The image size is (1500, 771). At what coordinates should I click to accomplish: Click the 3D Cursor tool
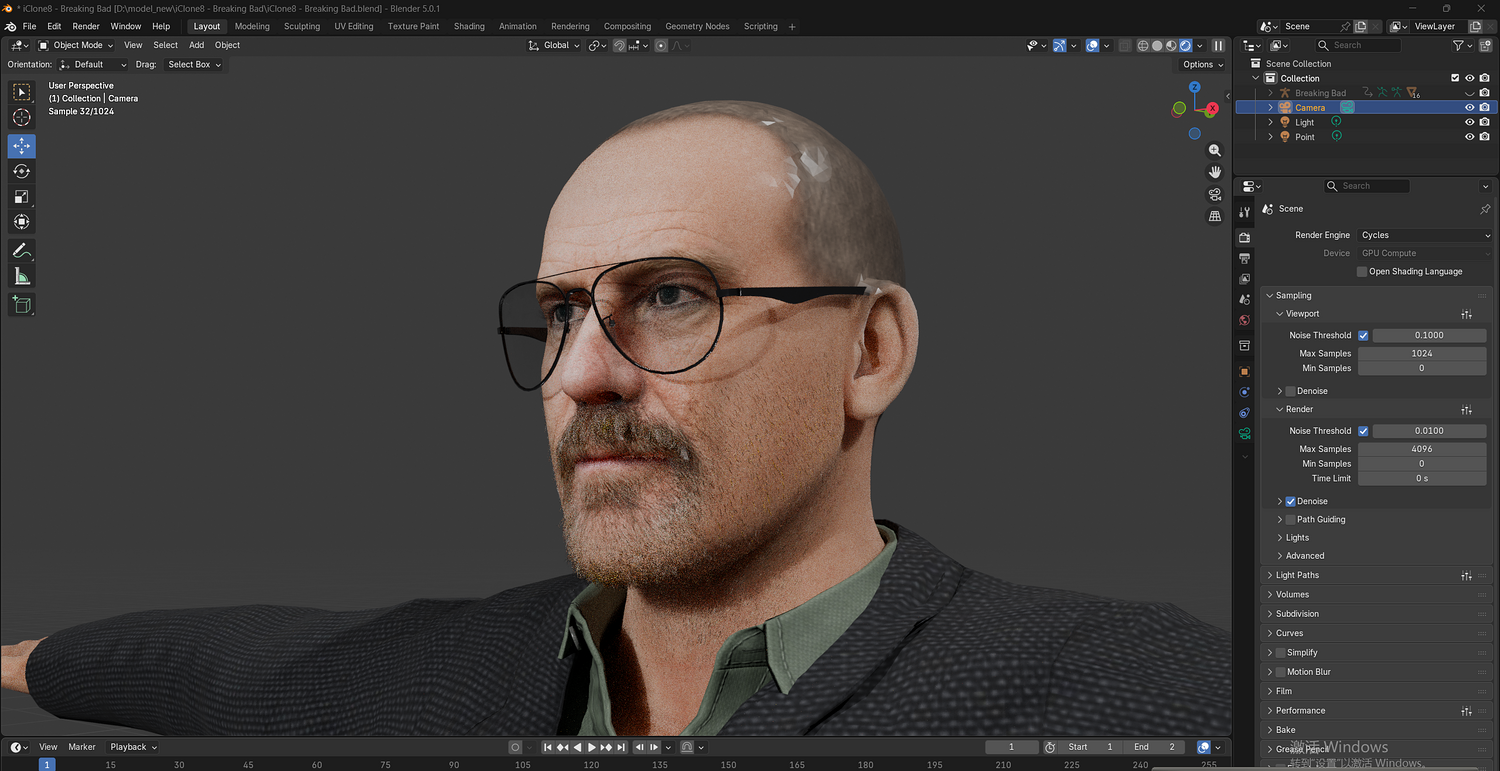click(21, 118)
